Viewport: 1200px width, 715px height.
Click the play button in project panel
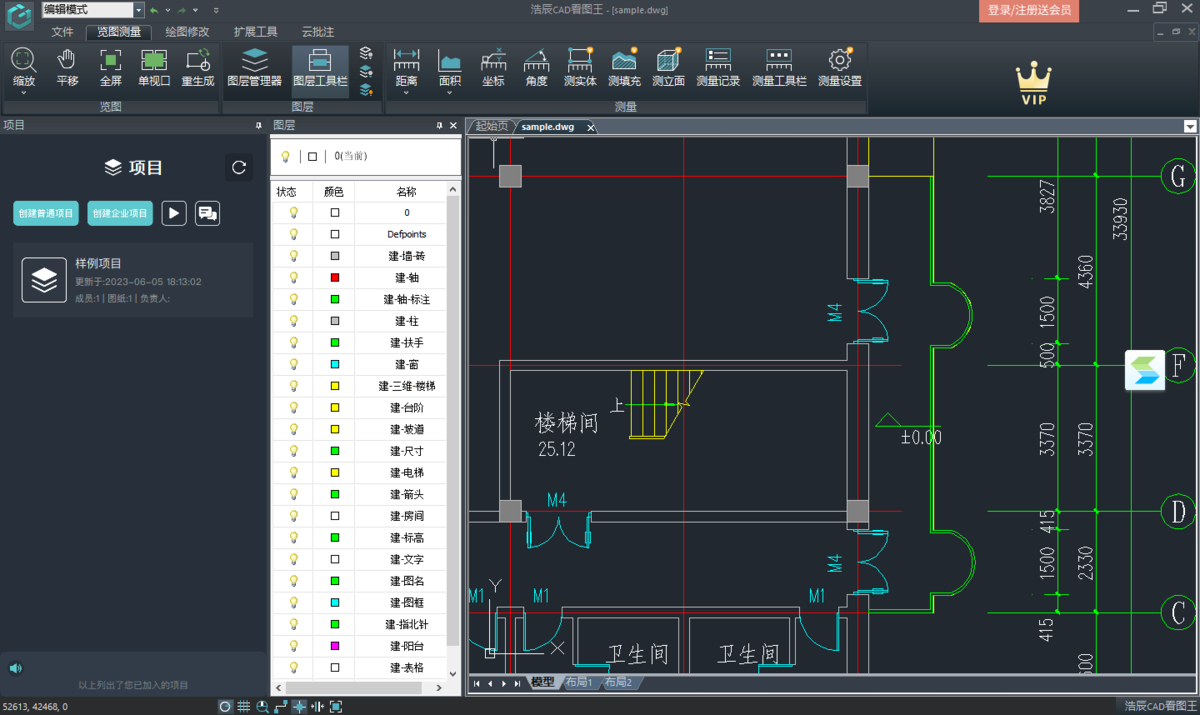(x=174, y=213)
